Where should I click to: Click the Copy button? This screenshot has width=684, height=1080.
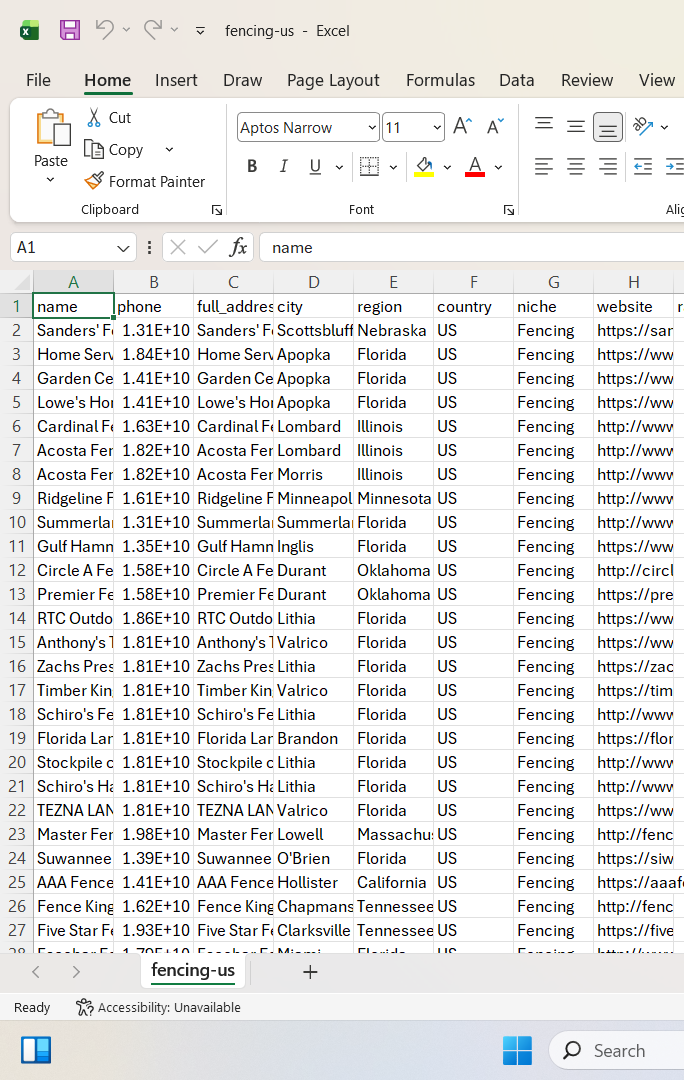click(114, 149)
